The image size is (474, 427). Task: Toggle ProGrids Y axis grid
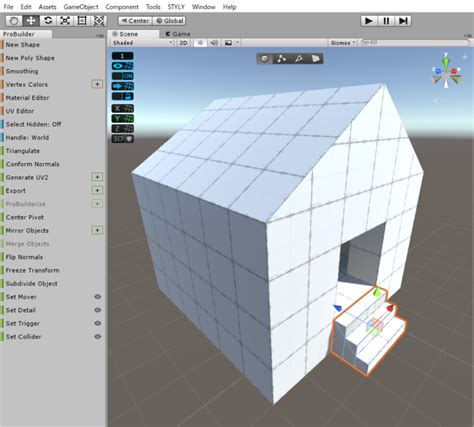pyautogui.click(x=123, y=118)
